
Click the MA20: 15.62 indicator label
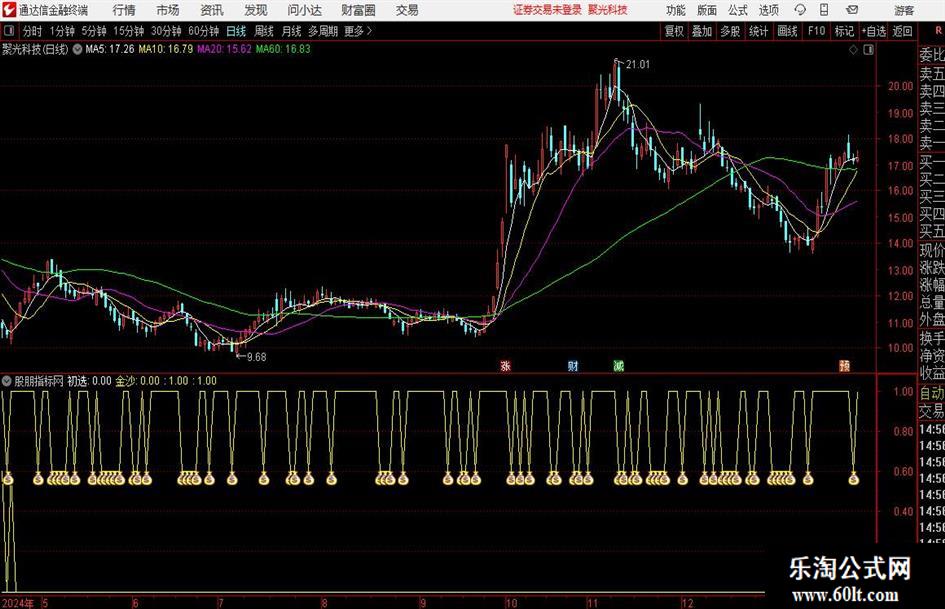coord(224,49)
